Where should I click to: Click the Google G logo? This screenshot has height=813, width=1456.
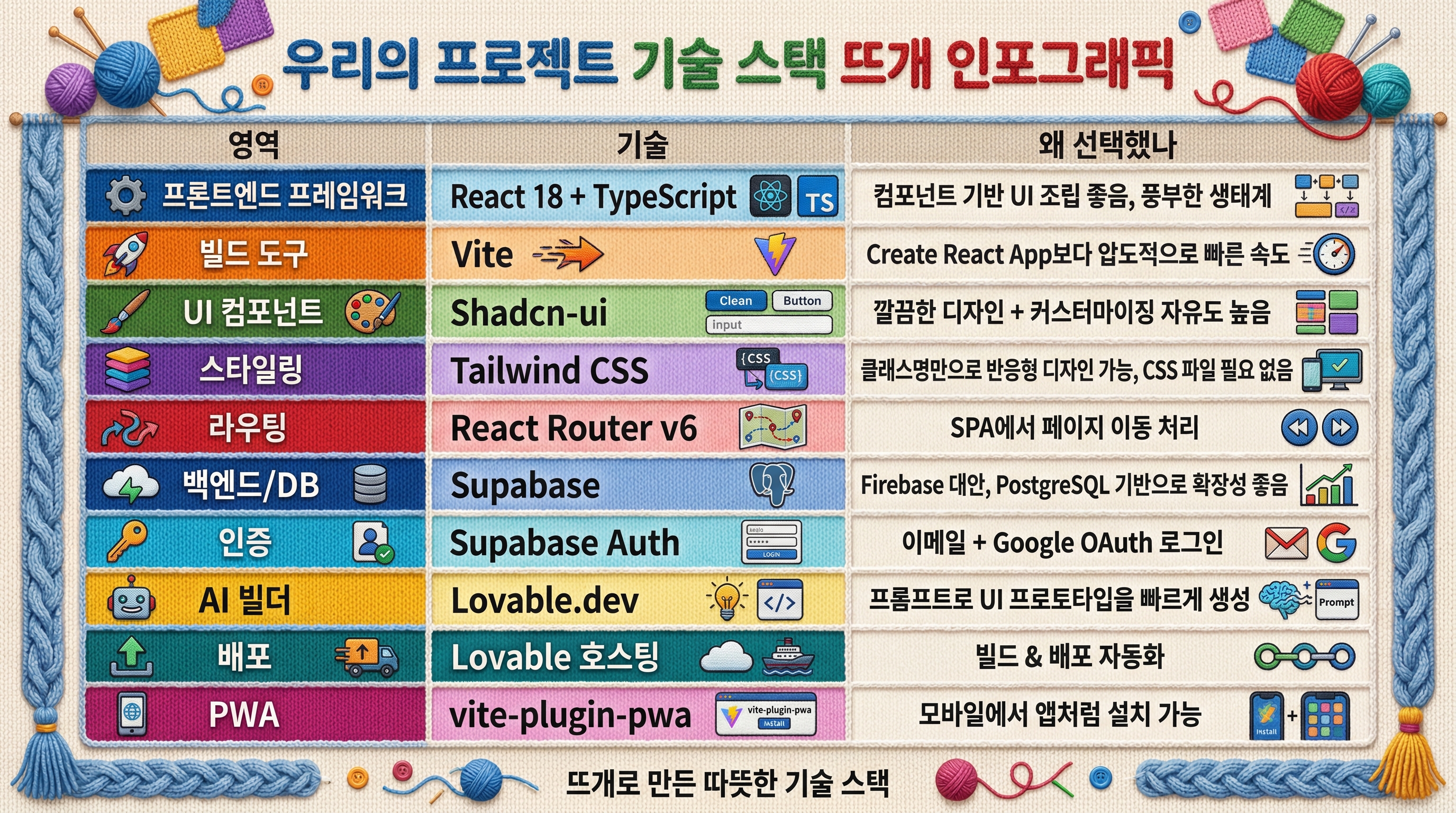[x=1336, y=543]
